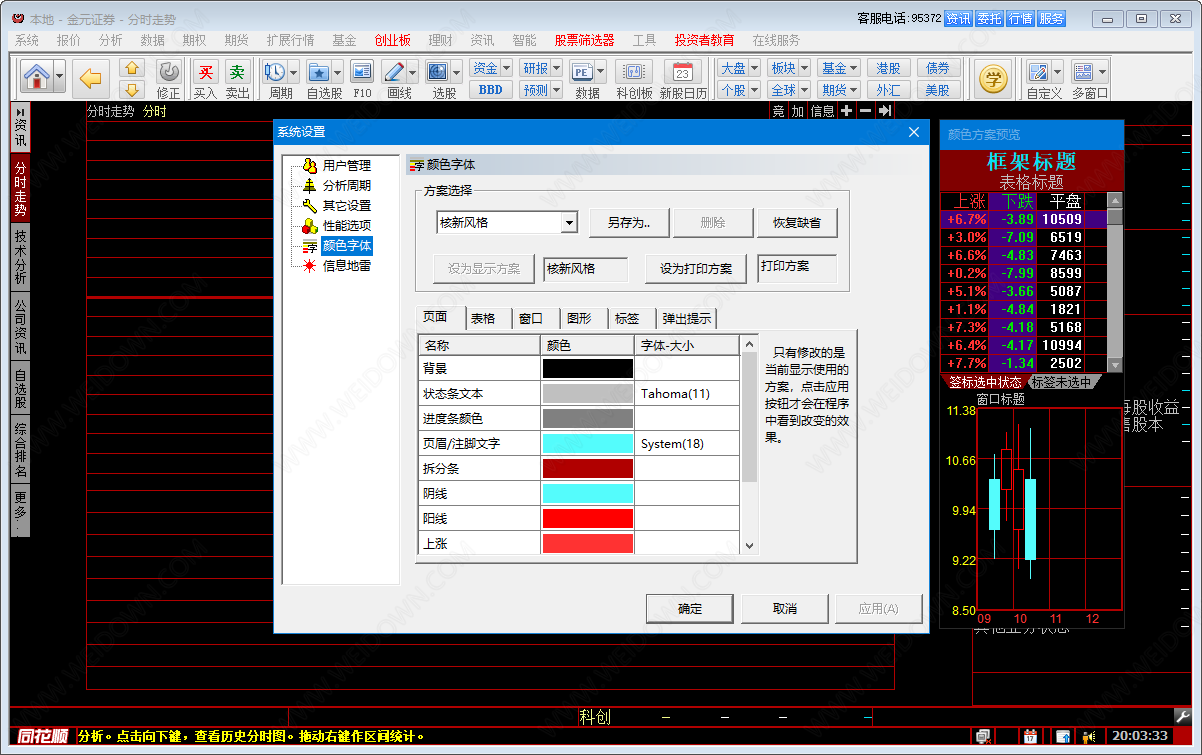Open the 新股日历 calendar icon
The image size is (1202, 755).
coord(683,72)
